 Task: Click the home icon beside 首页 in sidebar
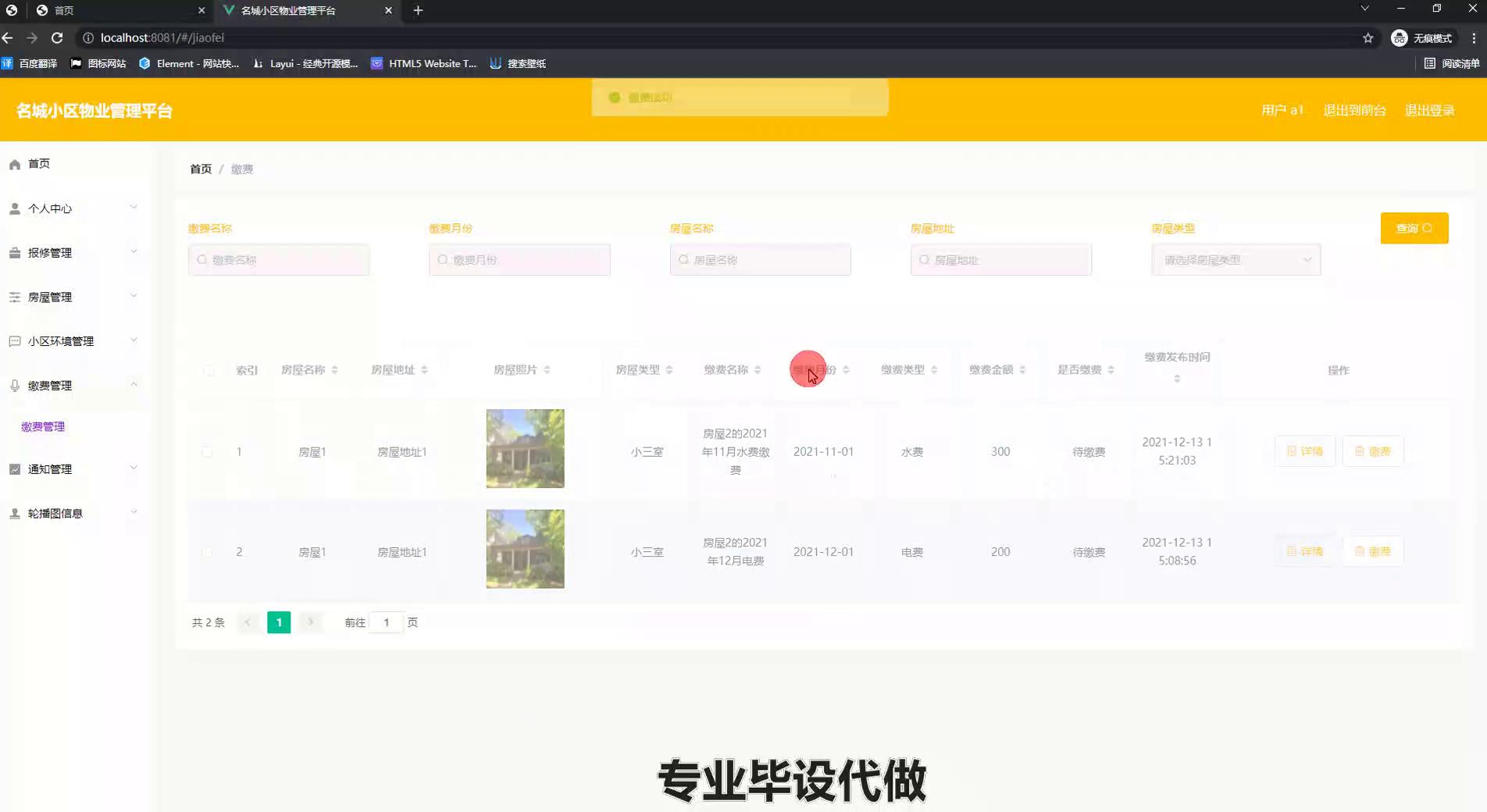pos(15,164)
